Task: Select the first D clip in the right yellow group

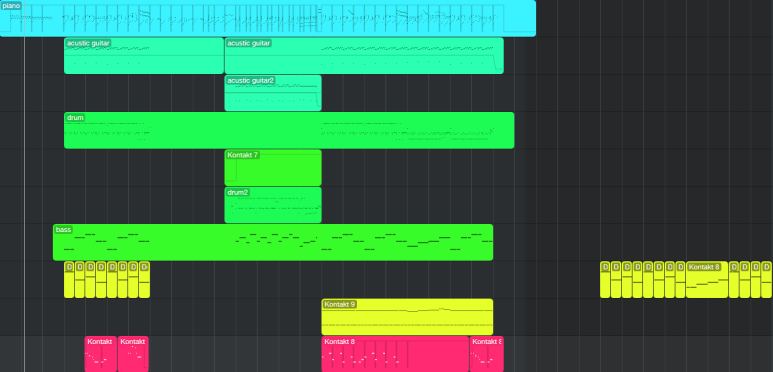Action: coord(605,280)
